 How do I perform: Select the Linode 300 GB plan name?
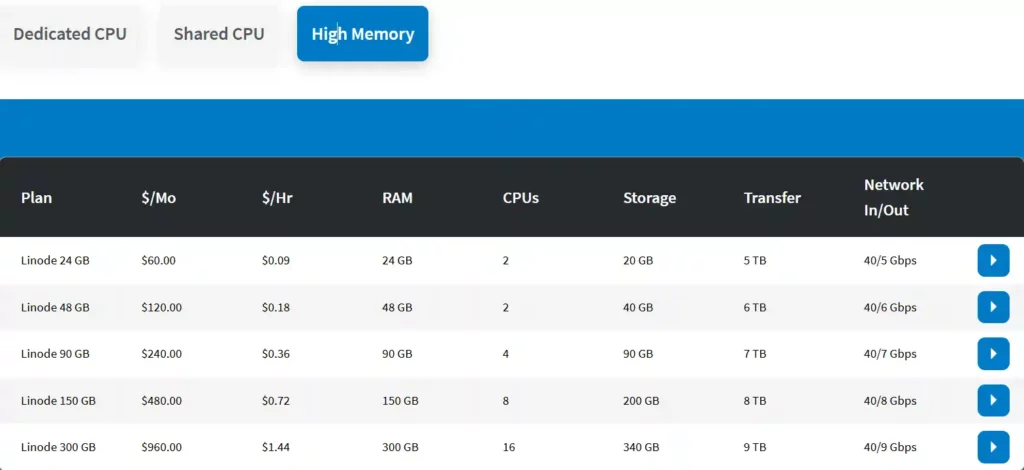58,448
